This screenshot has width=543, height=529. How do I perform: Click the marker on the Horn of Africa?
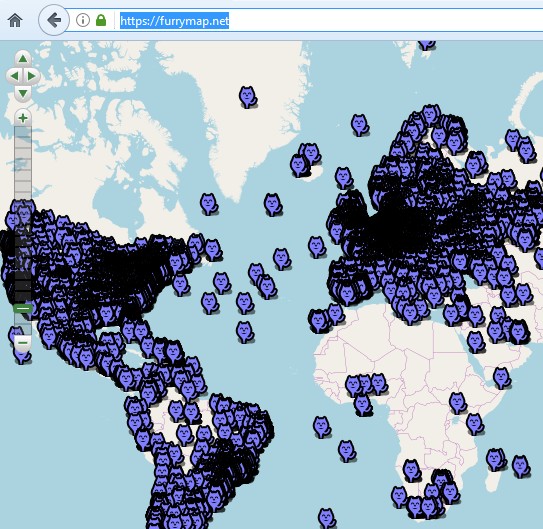point(502,378)
